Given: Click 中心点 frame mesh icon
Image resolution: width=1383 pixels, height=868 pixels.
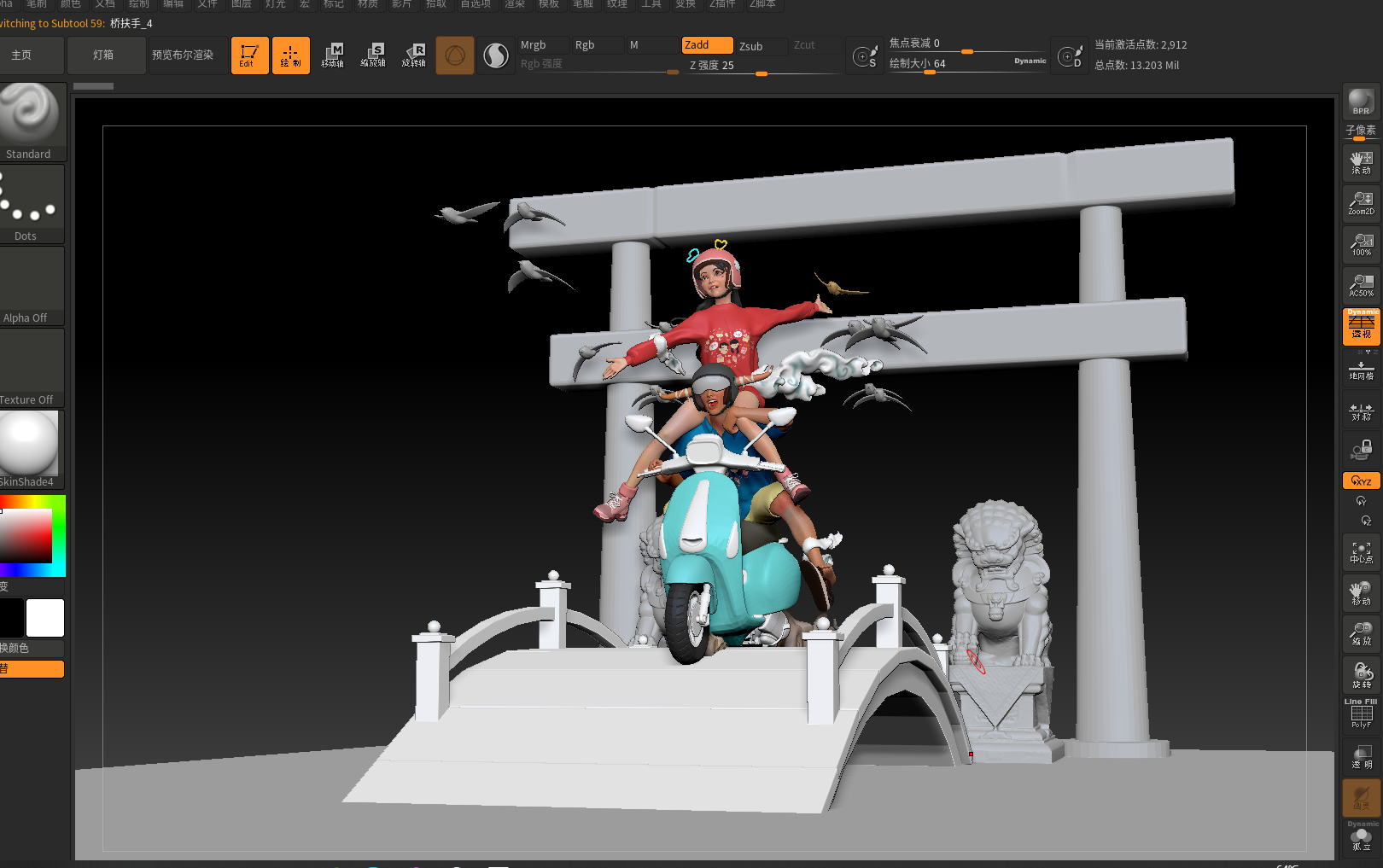Looking at the screenshot, I should coord(1361,551).
